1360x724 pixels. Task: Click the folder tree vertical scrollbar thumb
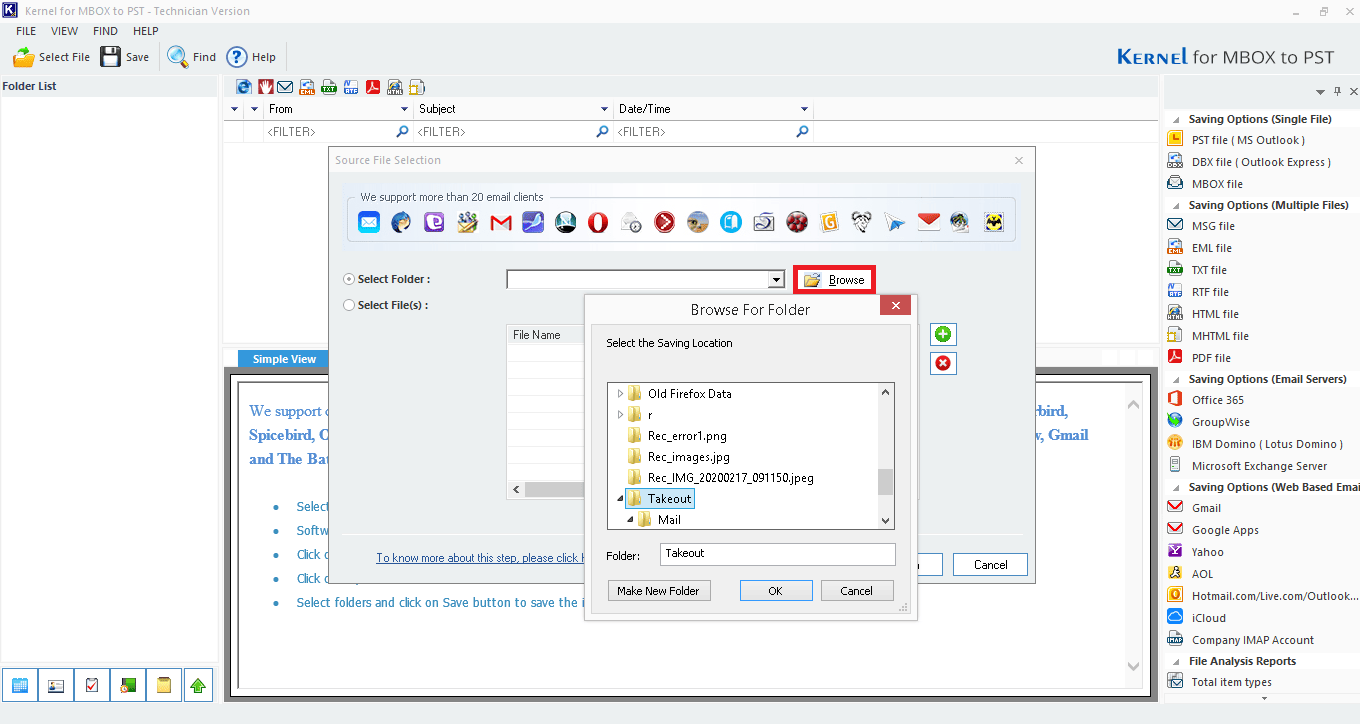[885, 482]
